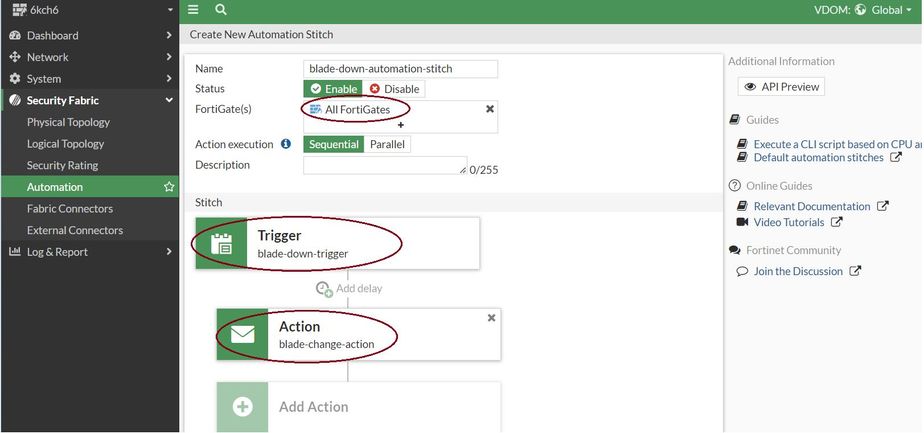Favorite the Automation page with the star icon
924x433 pixels.
click(169, 187)
